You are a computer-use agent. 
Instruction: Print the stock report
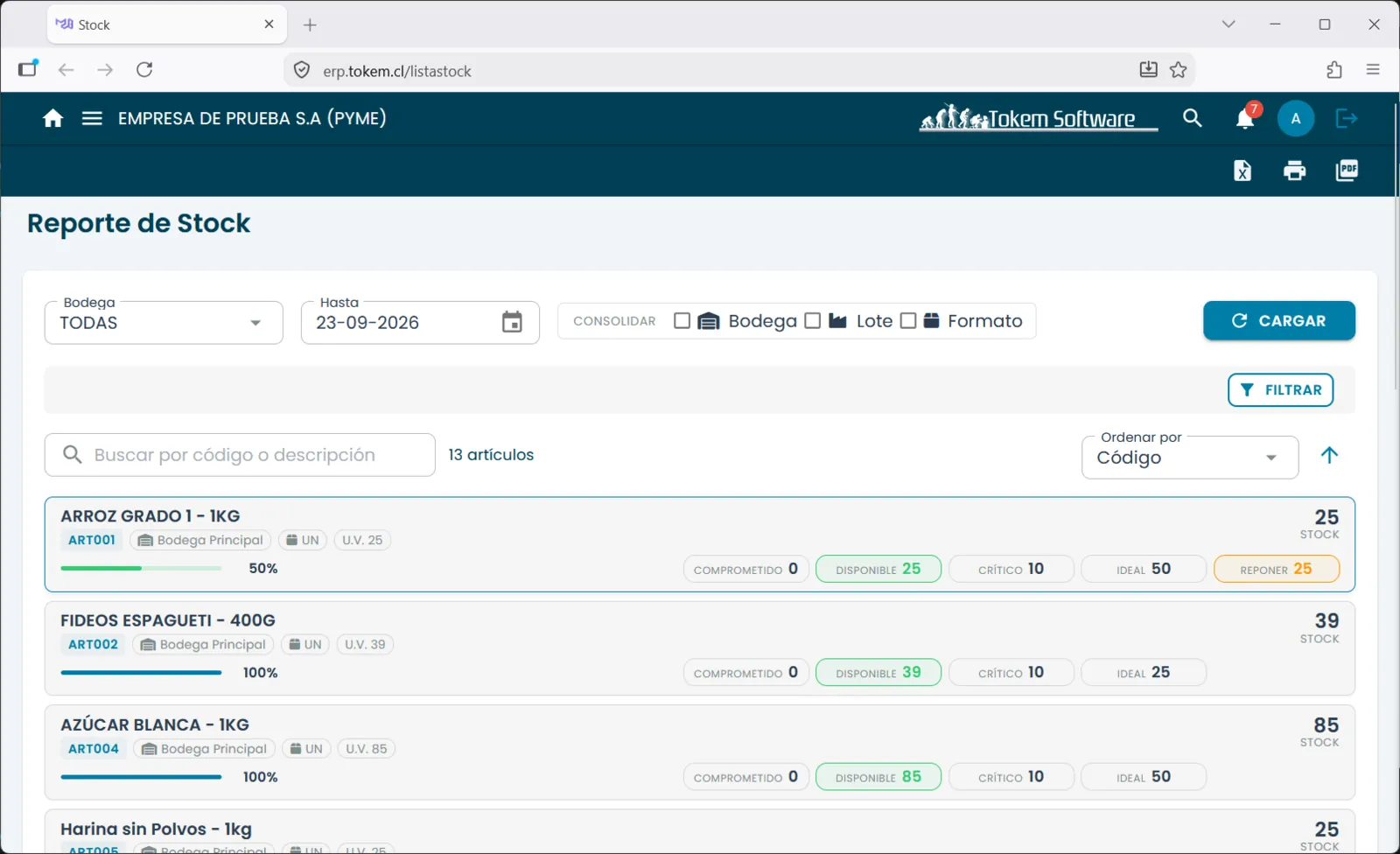pyautogui.click(x=1294, y=171)
